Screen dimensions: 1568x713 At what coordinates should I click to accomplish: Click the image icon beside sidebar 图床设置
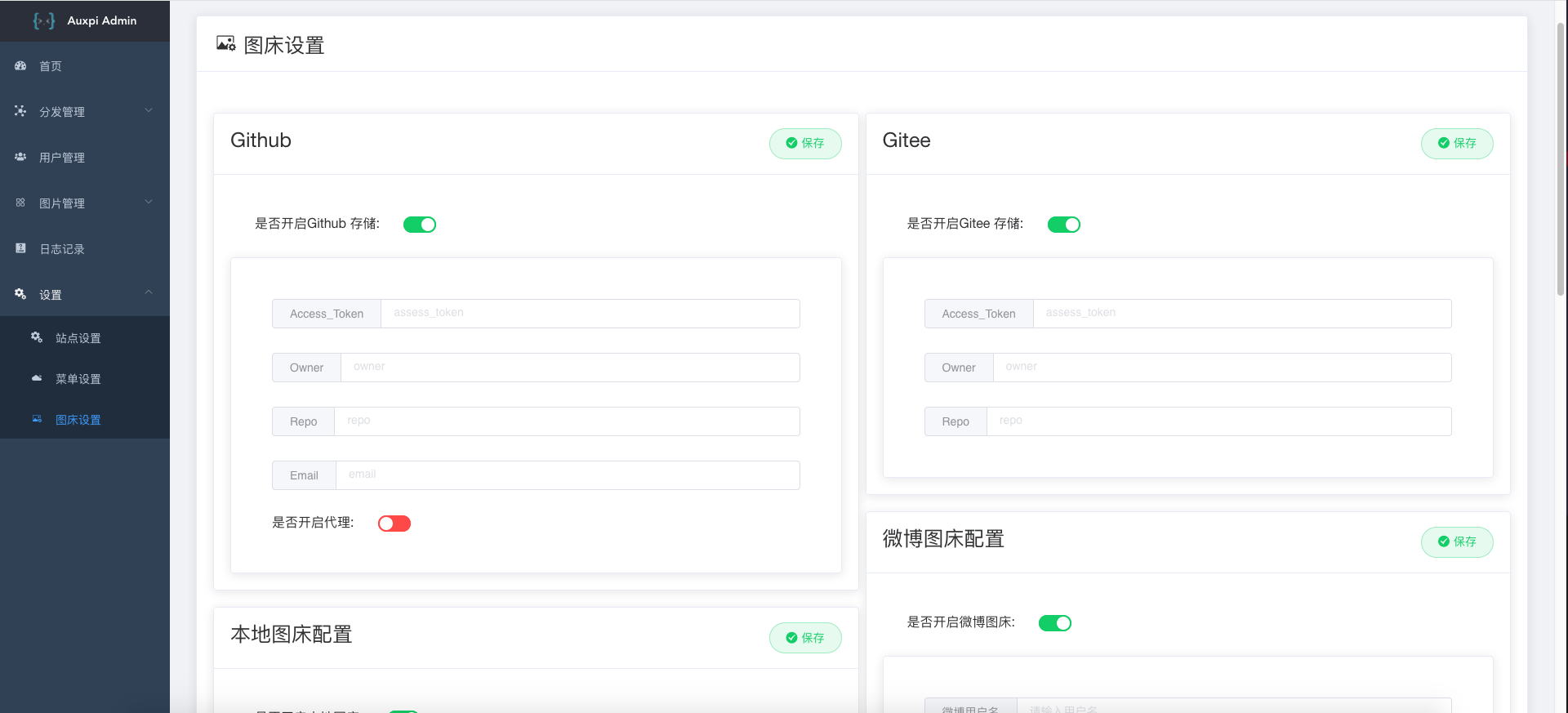pos(37,418)
